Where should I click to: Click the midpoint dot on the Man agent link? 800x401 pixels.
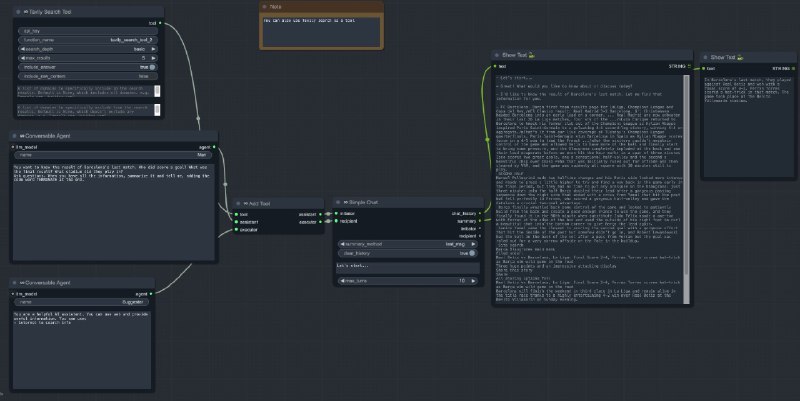[226, 184]
